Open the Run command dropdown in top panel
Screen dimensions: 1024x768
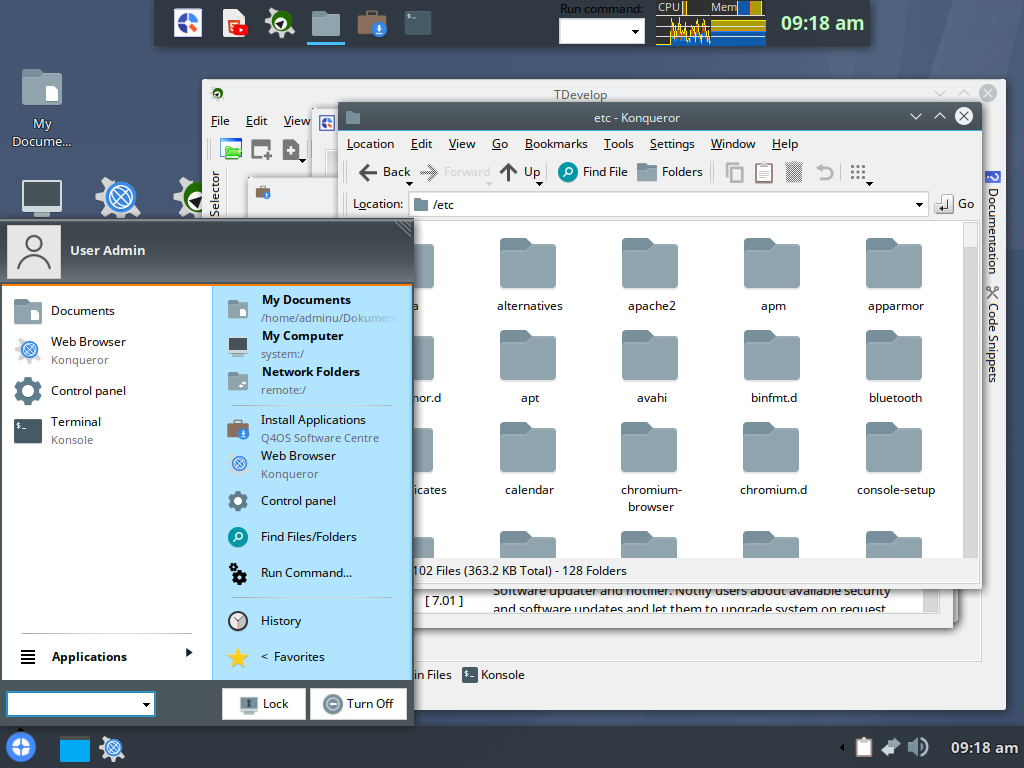(636, 32)
